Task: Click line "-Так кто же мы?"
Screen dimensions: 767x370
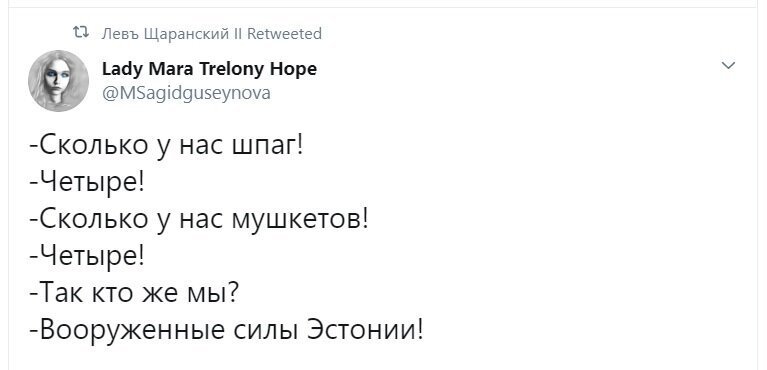Action: click(134, 292)
